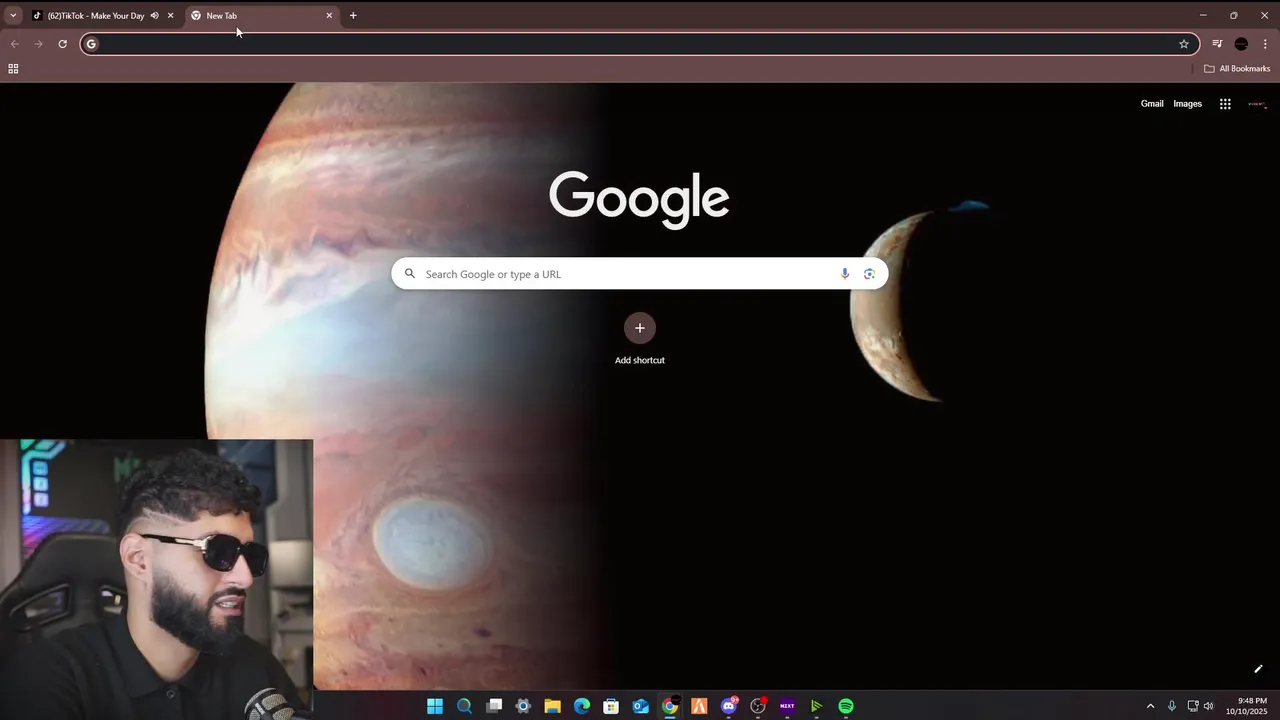The image size is (1280, 720).
Task: Open the Google apps grid
Action: [x=1225, y=104]
